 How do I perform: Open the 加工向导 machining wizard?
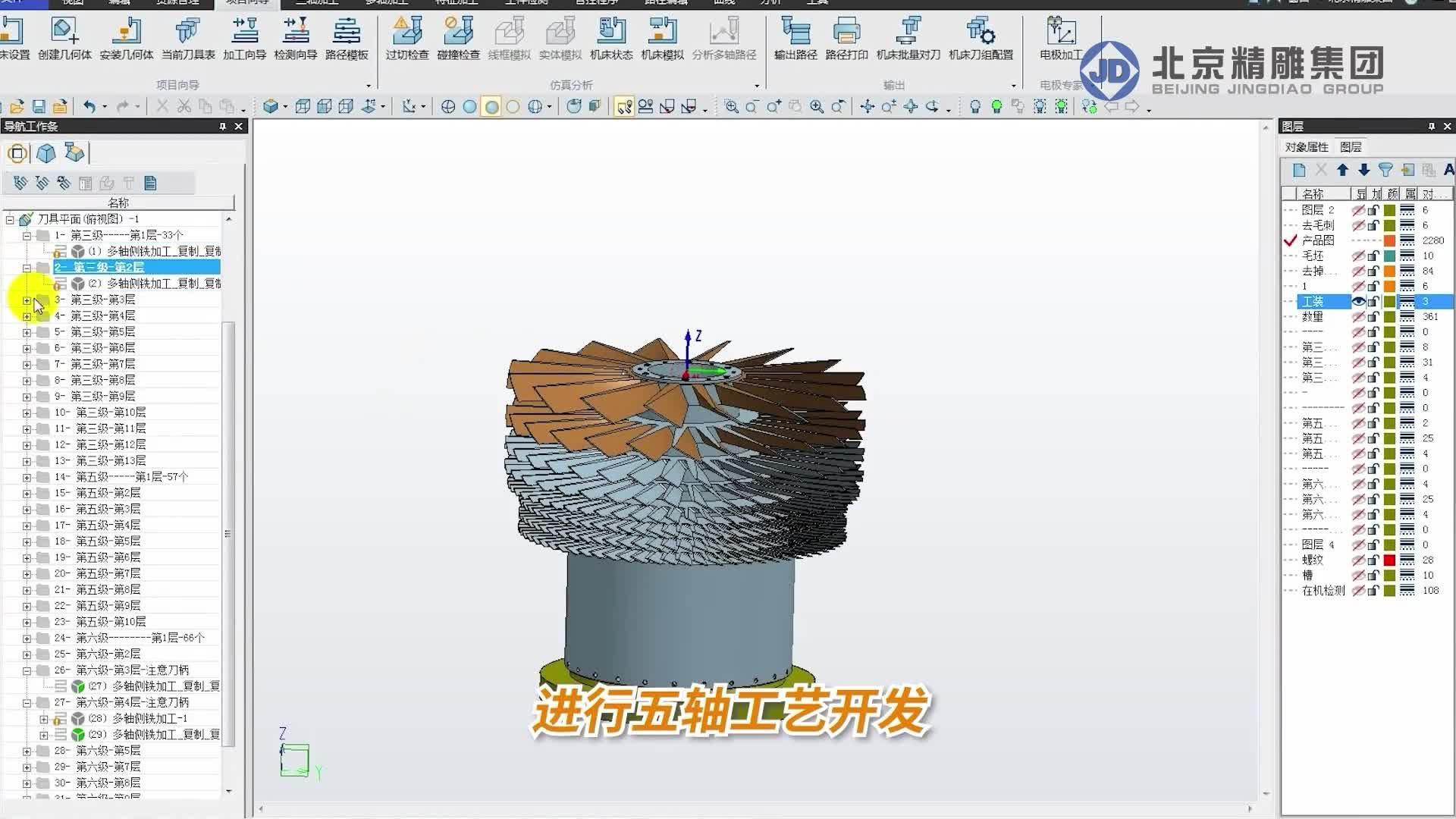pos(243,38)
